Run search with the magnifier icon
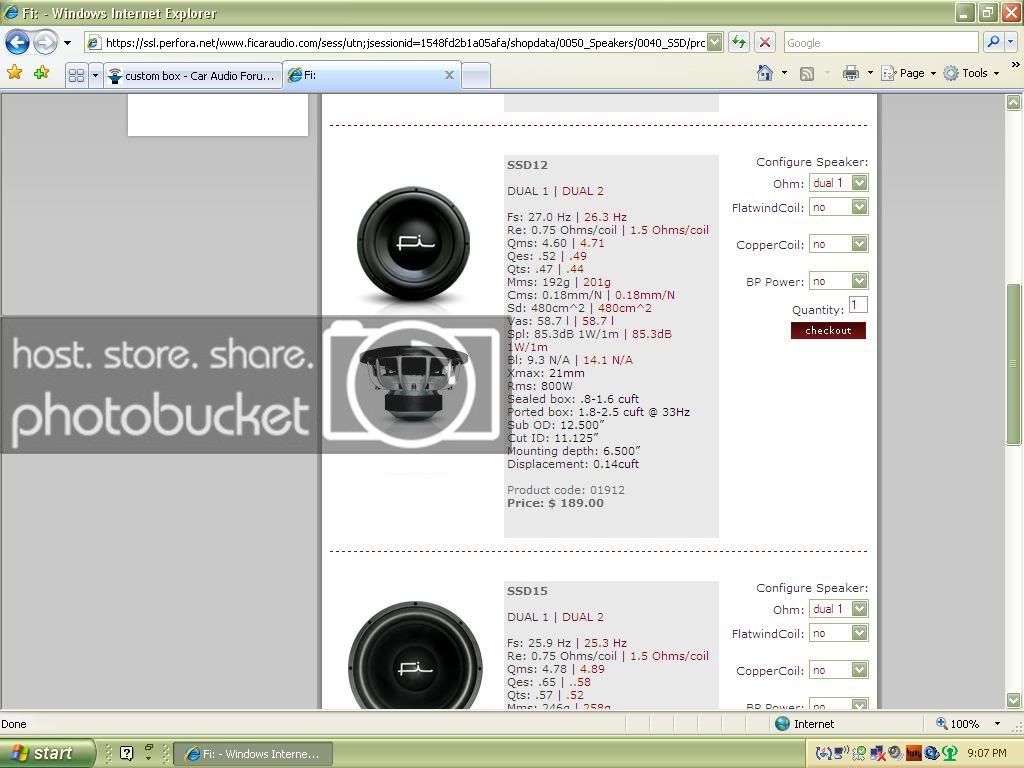This screenshot has height=768, width=1024. click(x=993, y=42)
